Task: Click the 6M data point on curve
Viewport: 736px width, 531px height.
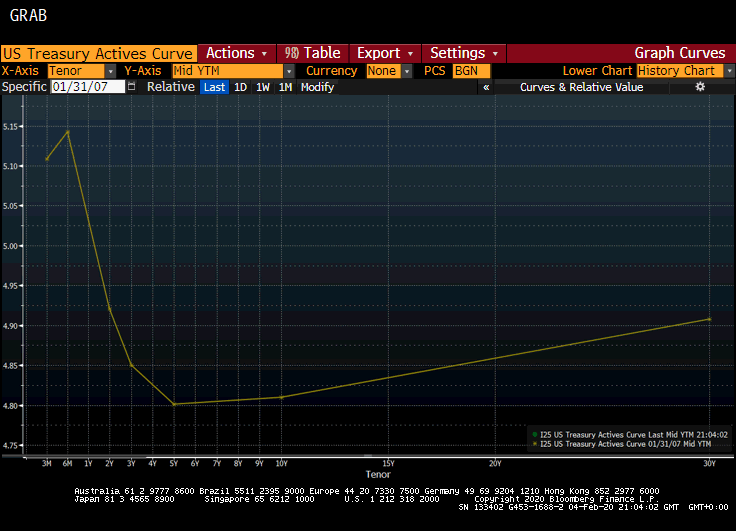Action: [x=68, y=132]
